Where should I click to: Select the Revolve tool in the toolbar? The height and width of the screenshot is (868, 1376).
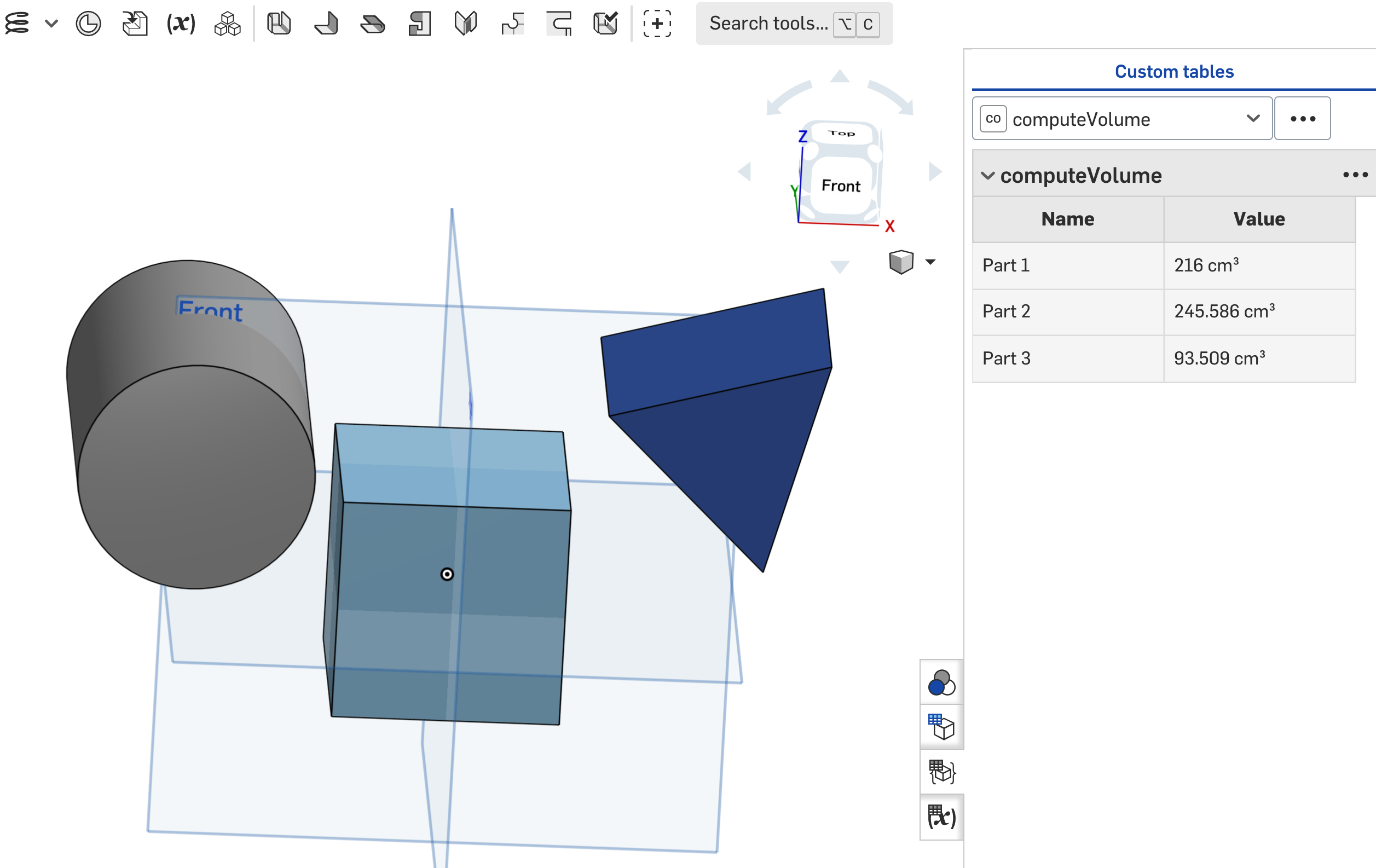point(89,24)
